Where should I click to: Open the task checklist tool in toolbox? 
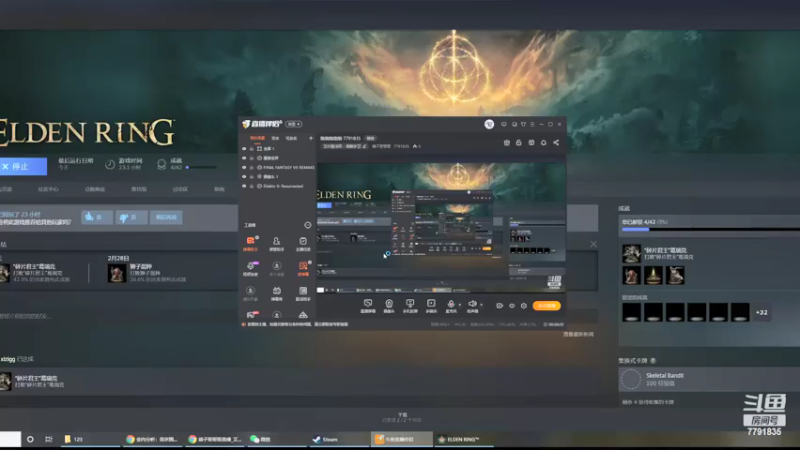303,243
